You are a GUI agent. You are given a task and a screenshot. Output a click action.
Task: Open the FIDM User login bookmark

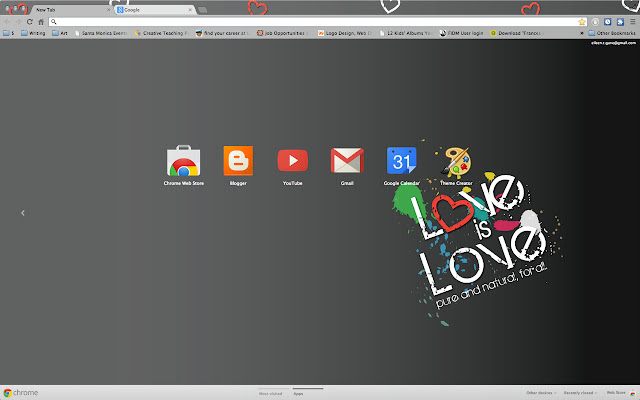point(461,33)
